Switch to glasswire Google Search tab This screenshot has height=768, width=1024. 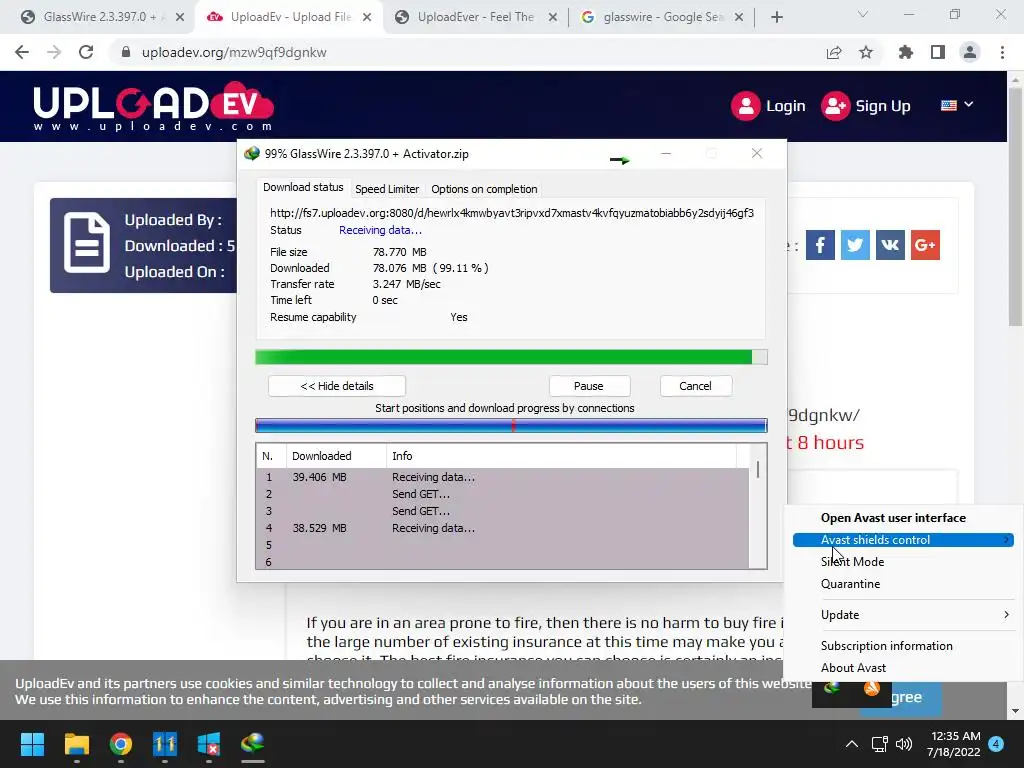point(662,17)
